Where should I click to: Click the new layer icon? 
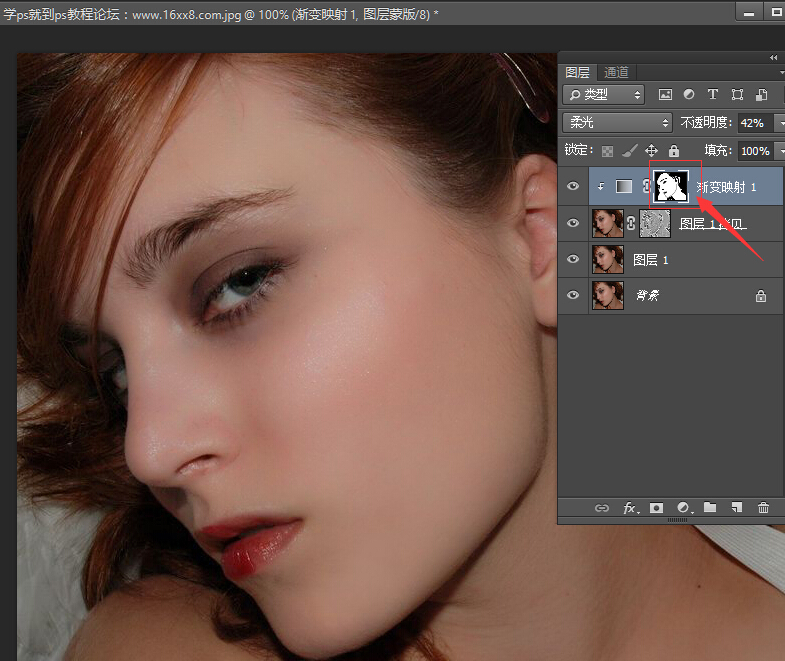[737, 508]
